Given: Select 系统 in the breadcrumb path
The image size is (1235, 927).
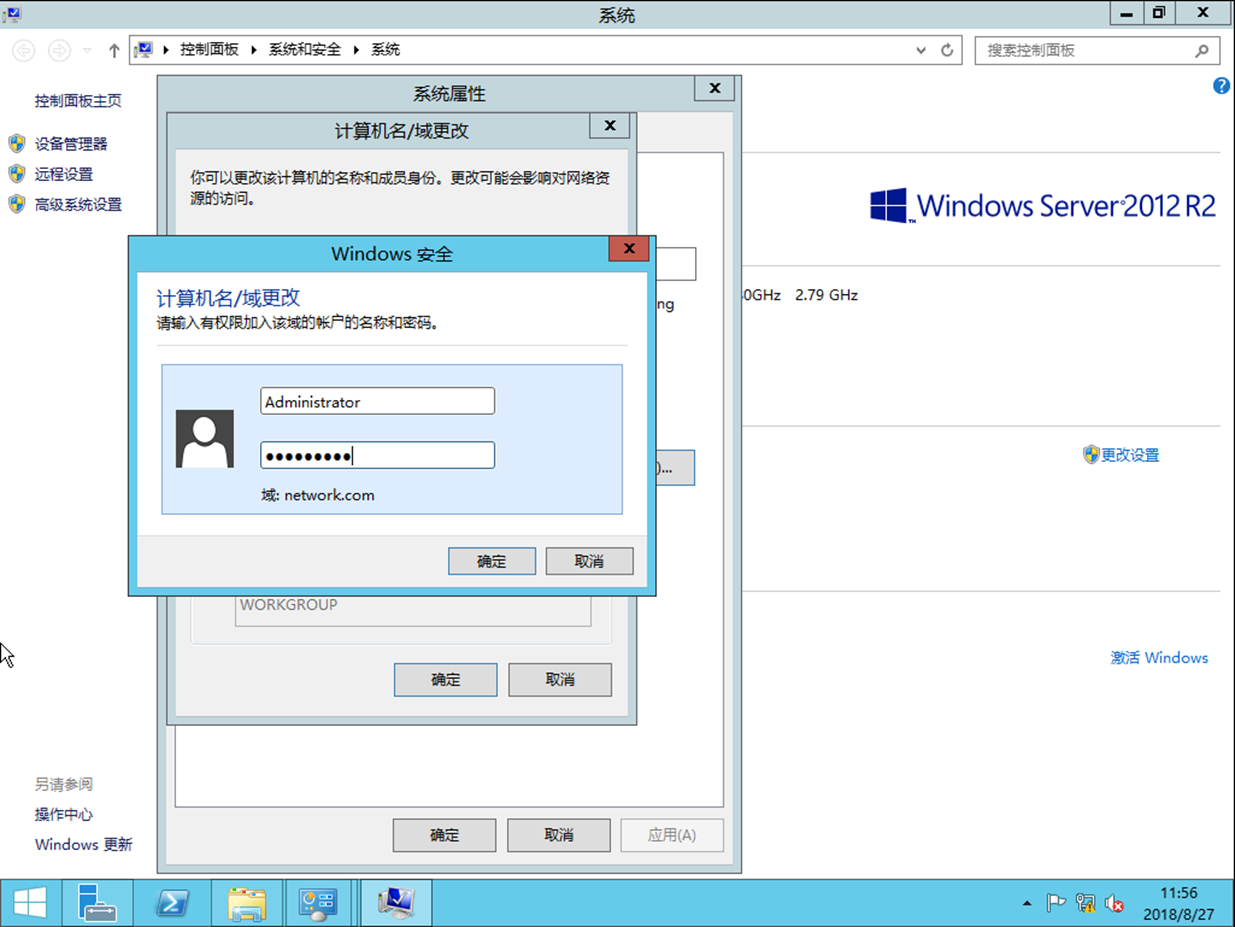Looking at the screenshot, I should coord(385,49).
